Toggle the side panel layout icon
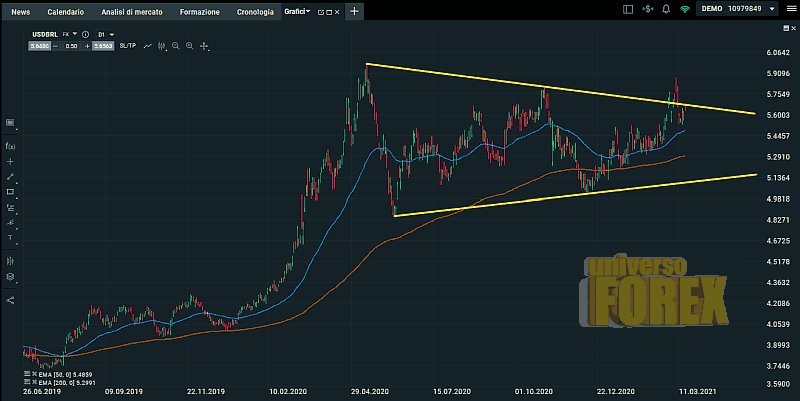The height and width of the screenshot is (401, 800). [x=627, y=8]
